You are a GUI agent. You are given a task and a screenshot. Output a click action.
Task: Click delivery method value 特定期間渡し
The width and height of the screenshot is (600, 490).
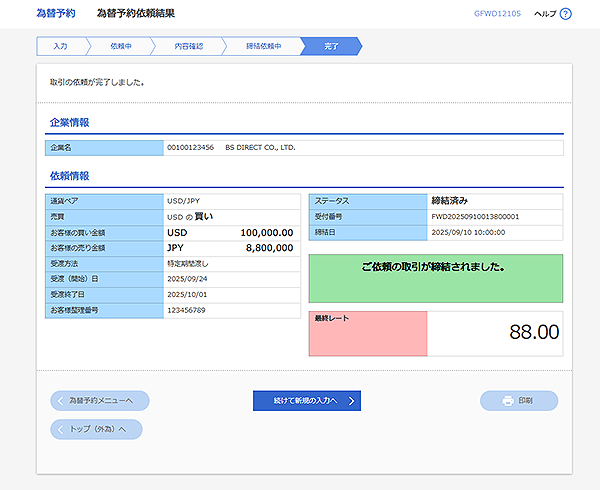click(x=188, y=264)
